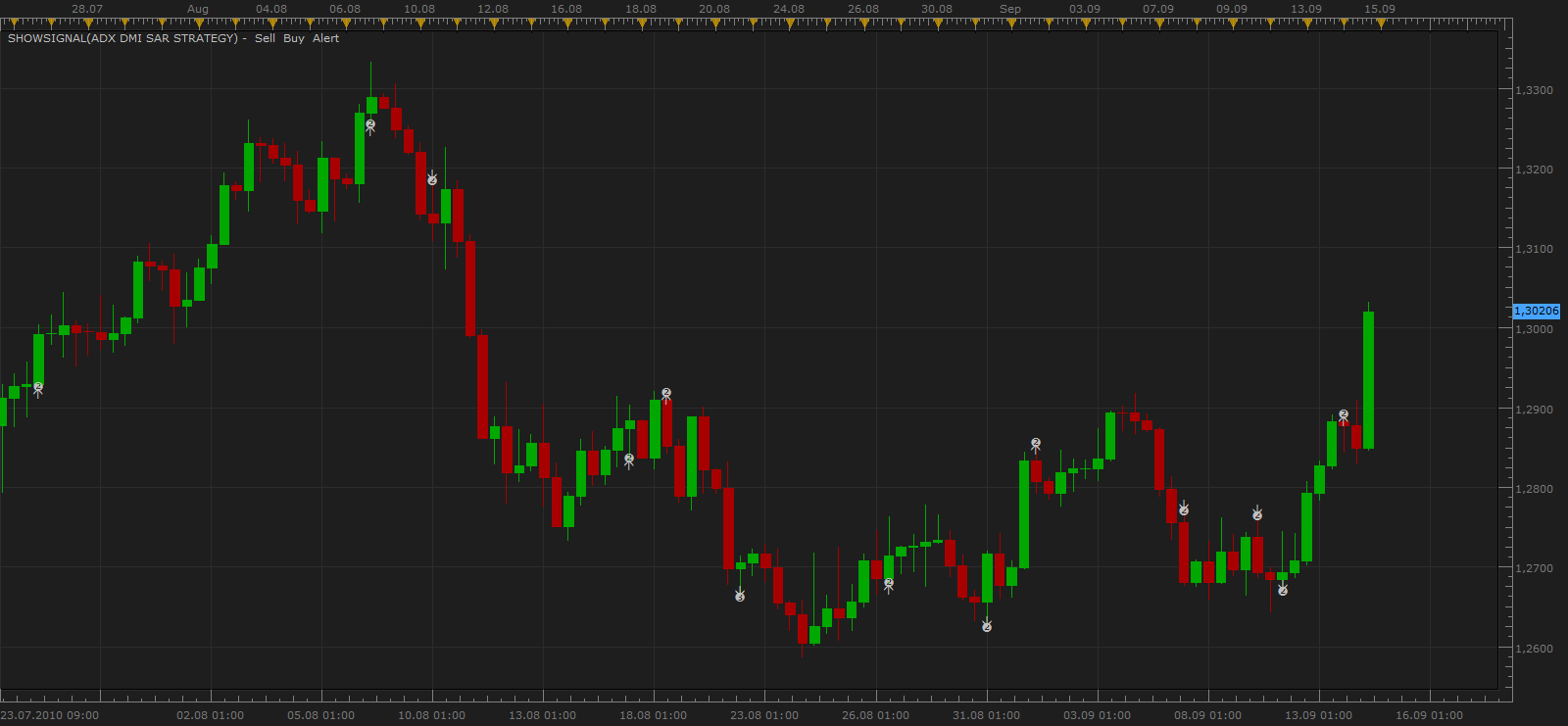This screenshot has width=1568, height=726.
Task: Click the 1,2800 price axis label
Action: (x=1534, y=489)
